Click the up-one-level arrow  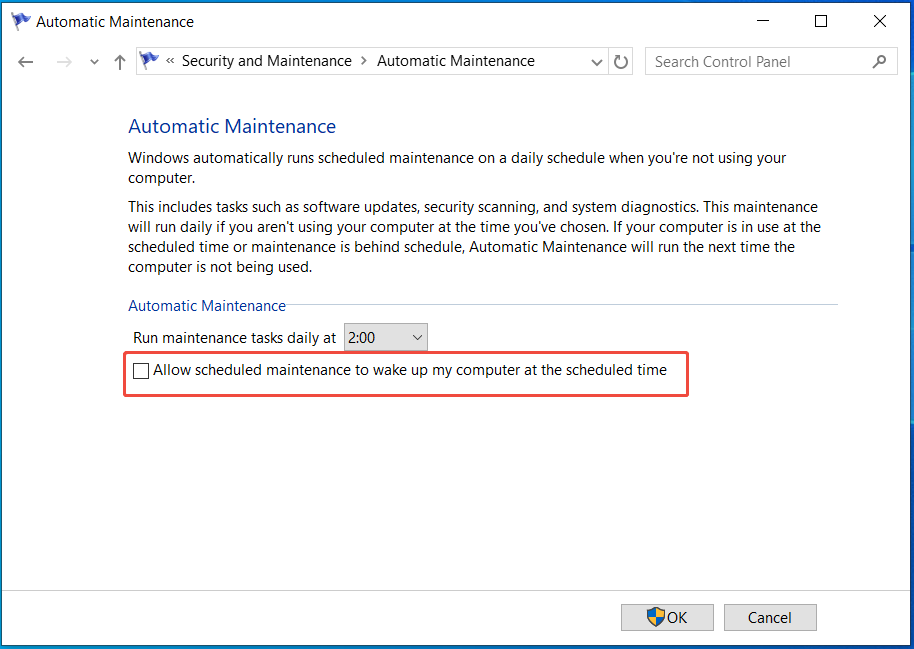(x=119, y=61)
